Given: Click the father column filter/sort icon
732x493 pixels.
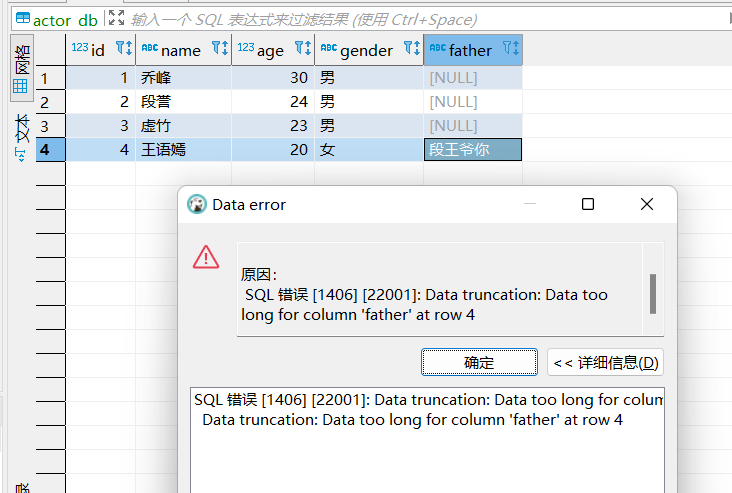Looking at the screenshot, I should (511, 48).
